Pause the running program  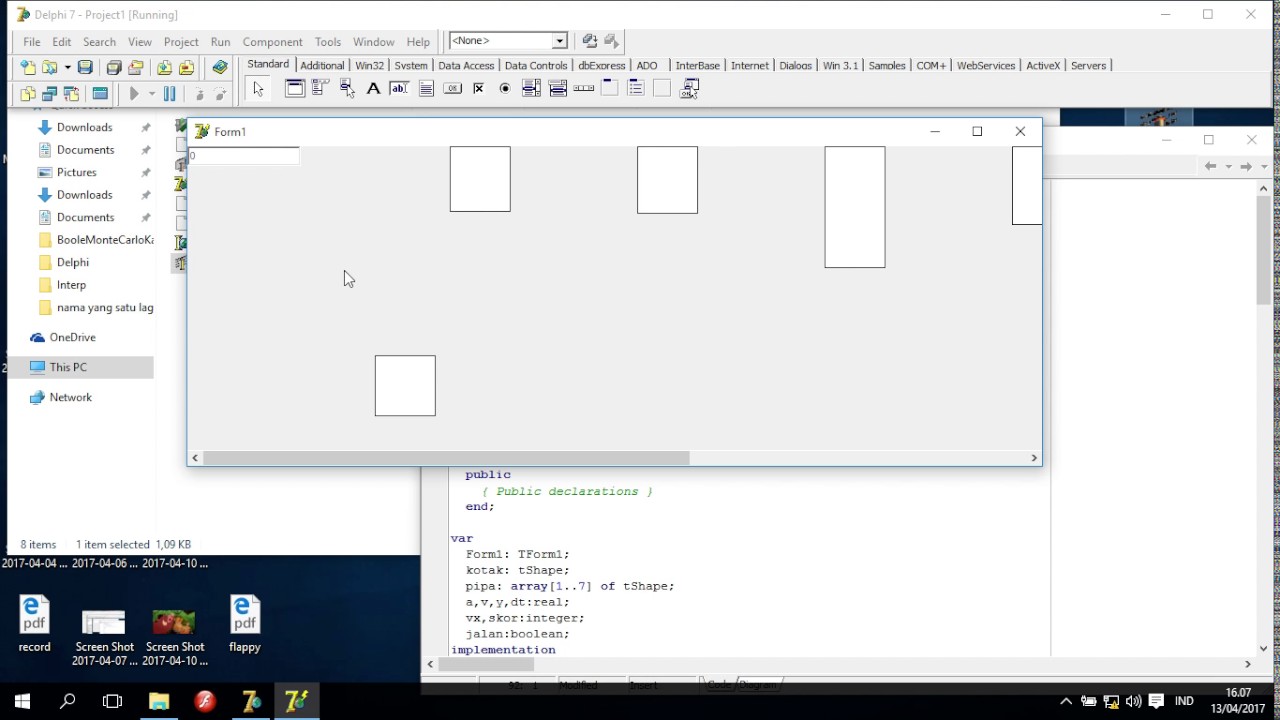[169, 94]
